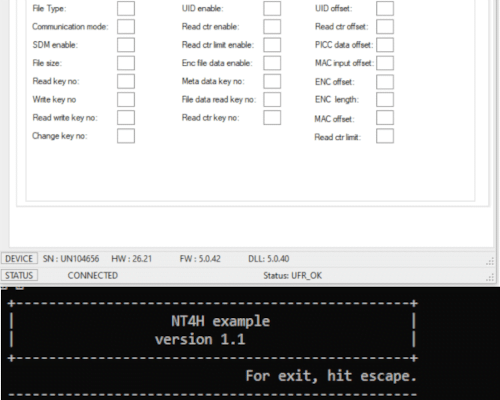500x400 pixels.
Task: Select the Read ctr limit field
Action: (385, 136)
